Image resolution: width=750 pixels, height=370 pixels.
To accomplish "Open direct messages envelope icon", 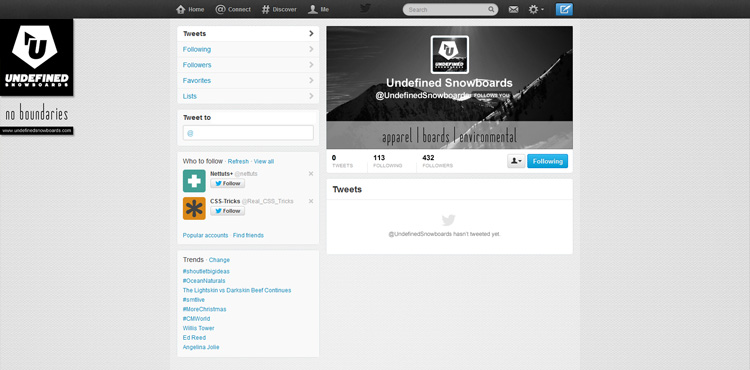I will pyautogui.click(x=513, y=10).
